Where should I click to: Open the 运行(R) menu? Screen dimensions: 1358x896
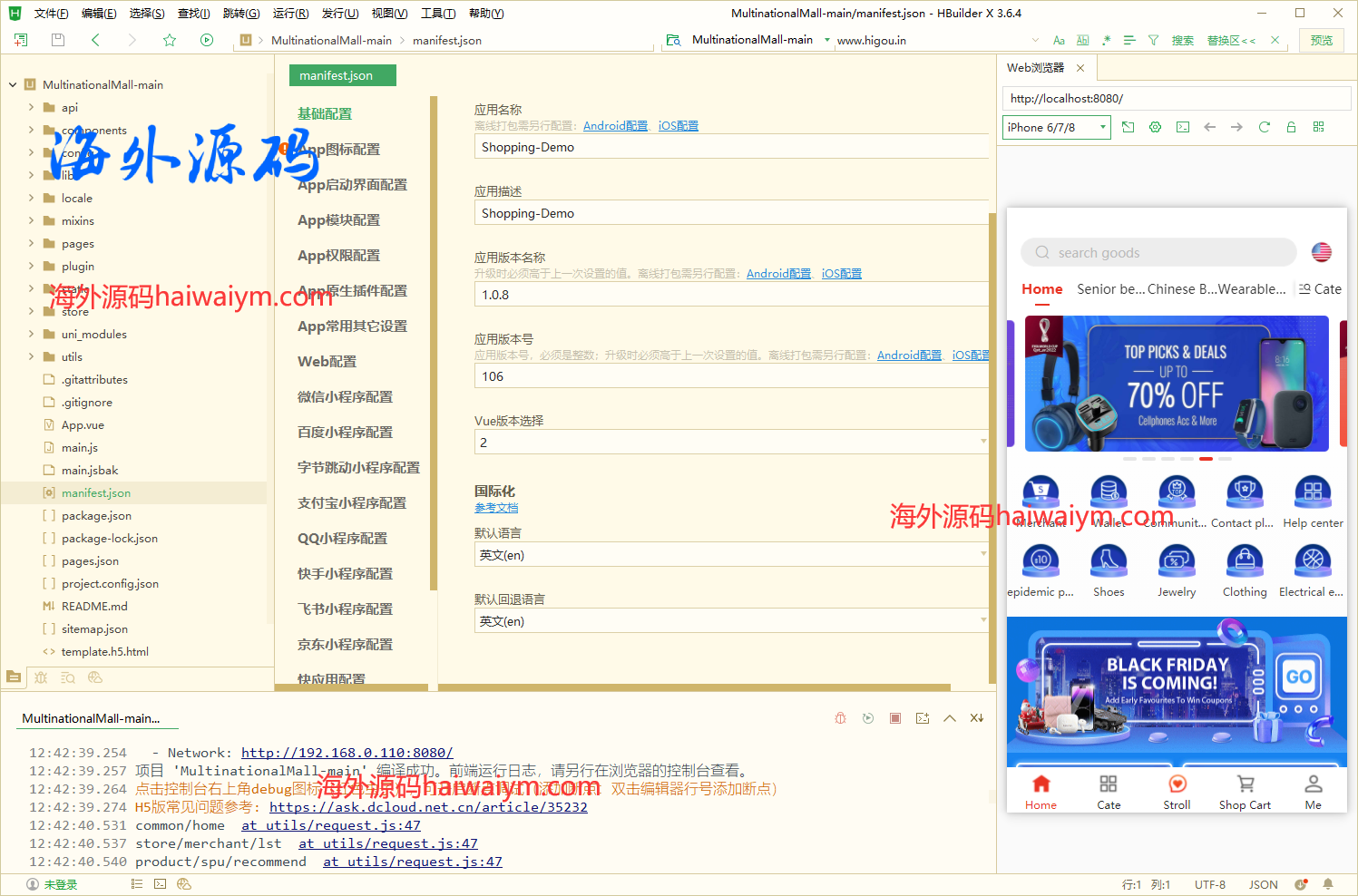pyautogui.click(x=290, y=14)
